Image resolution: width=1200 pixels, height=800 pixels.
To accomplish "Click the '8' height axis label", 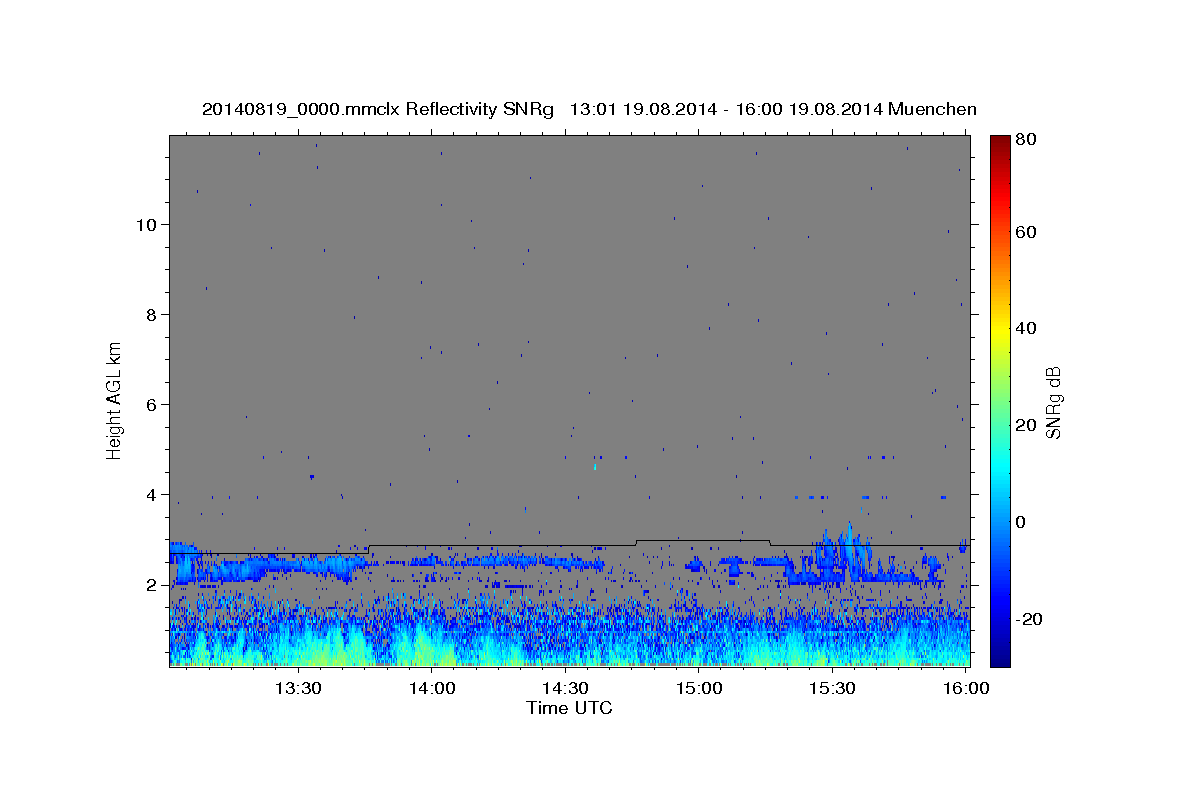I will tap(151, 314).
